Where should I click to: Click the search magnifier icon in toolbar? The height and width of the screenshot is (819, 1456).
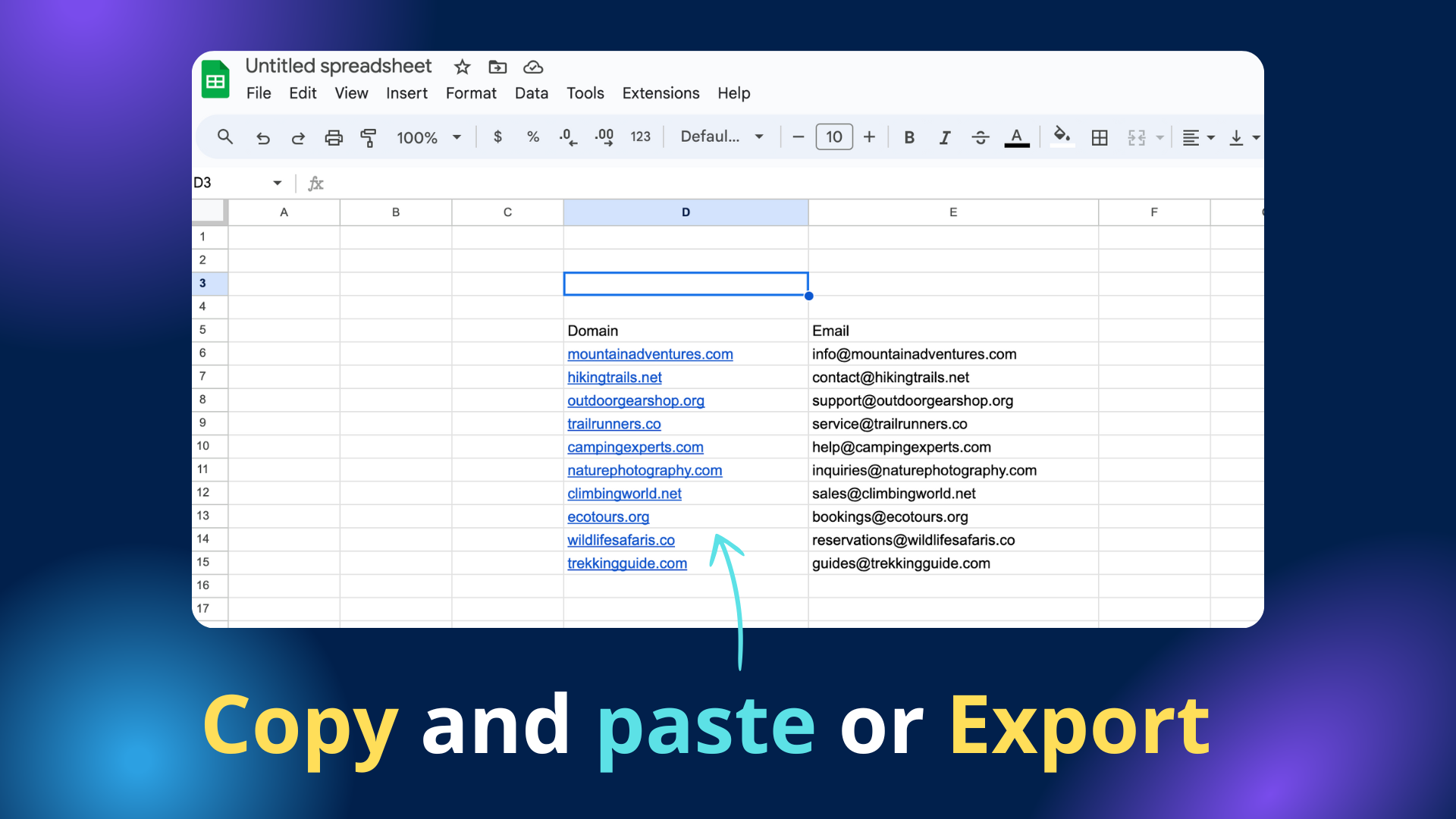(x=224, y=137)
